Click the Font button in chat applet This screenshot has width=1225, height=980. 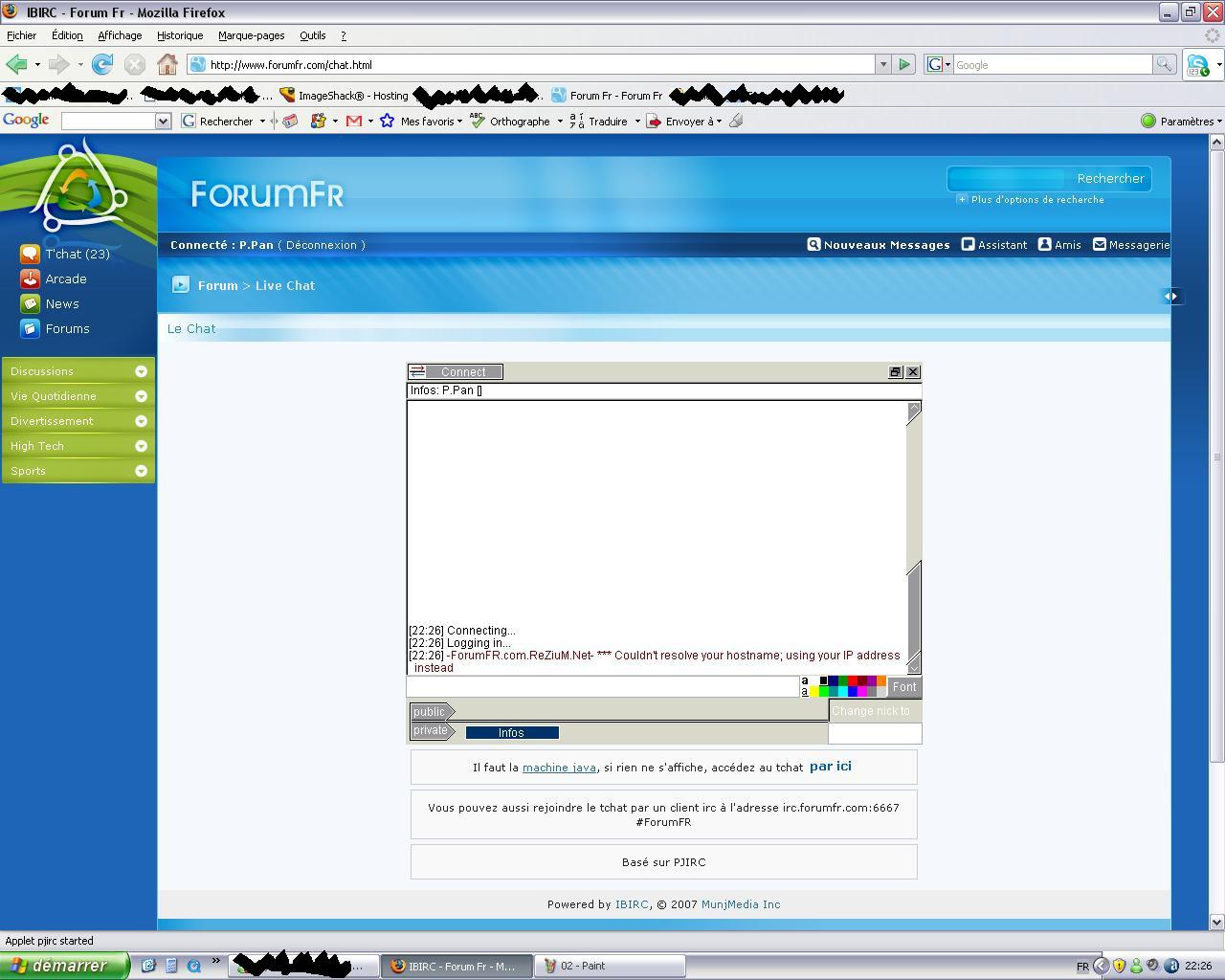(904, 686)
